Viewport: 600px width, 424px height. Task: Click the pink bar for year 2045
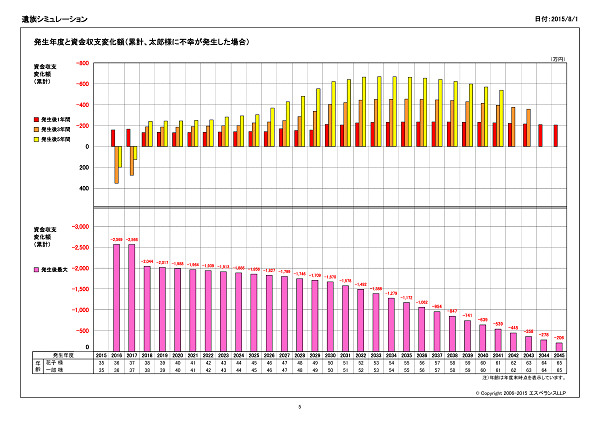(559, 346)
